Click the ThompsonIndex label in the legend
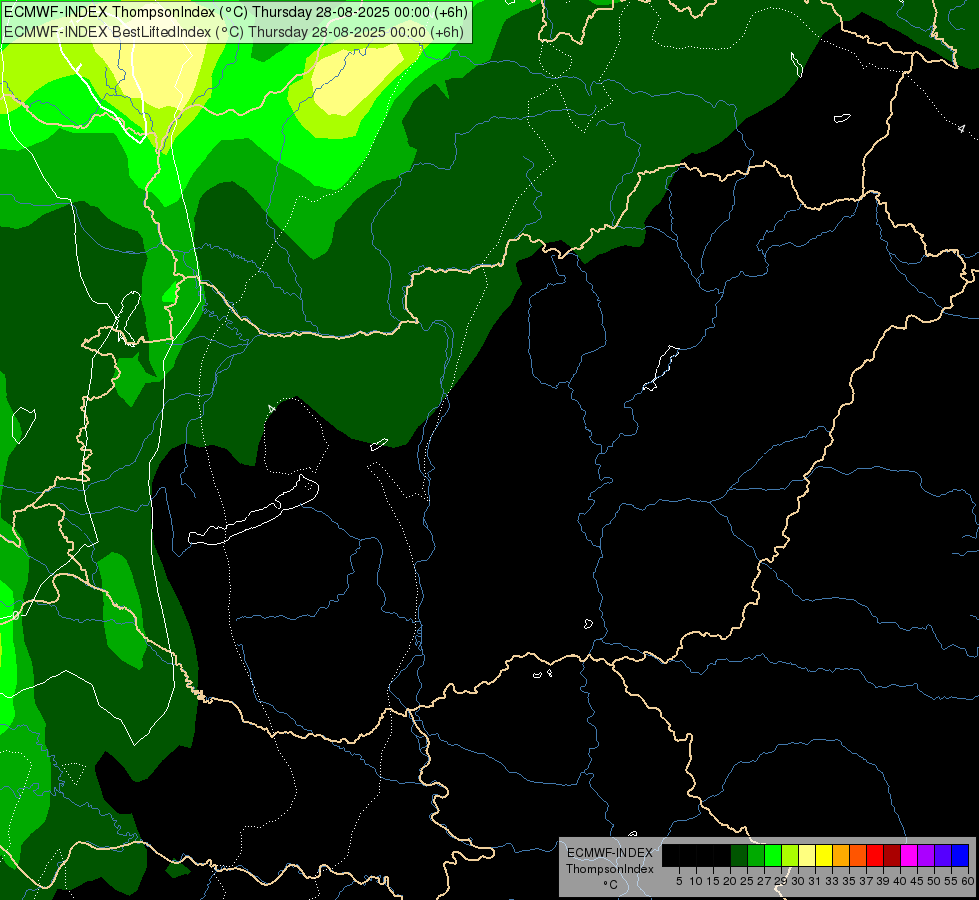The width and height of the screenshot is (979, 900). click(x=610, y=869)
